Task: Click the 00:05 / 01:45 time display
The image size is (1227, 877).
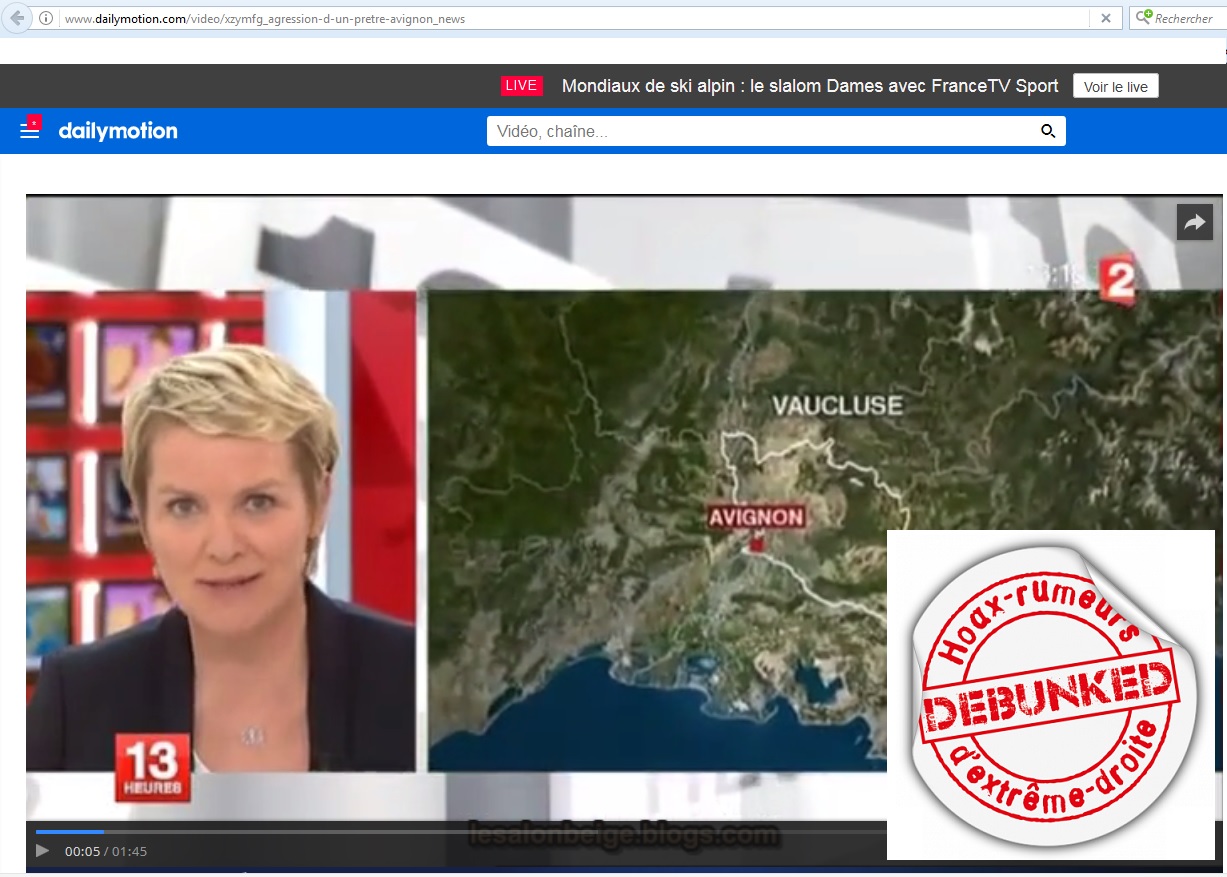Action: tap(106, 852)
